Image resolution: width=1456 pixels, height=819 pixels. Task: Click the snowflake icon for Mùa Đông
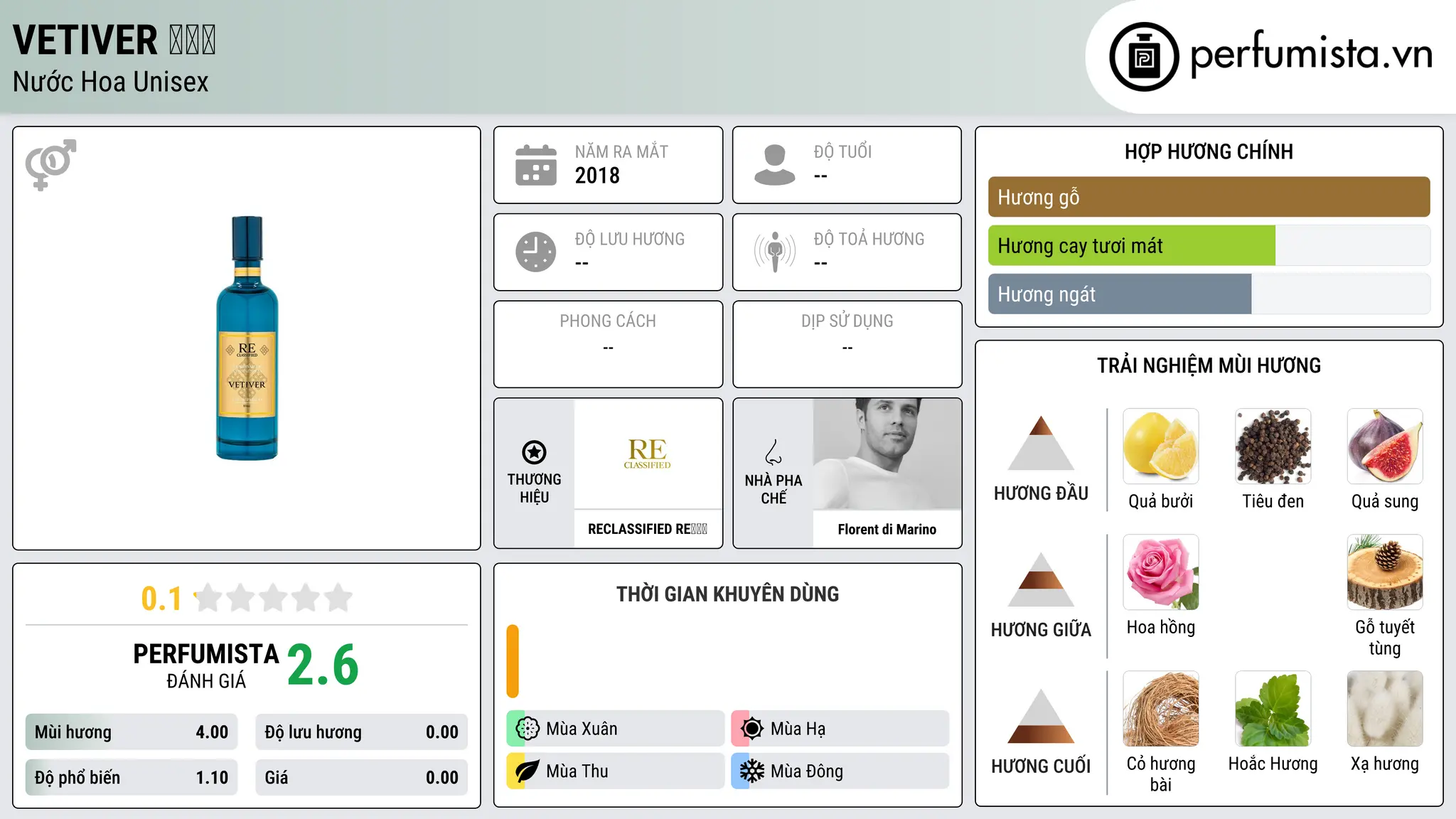tap(751, 771)
